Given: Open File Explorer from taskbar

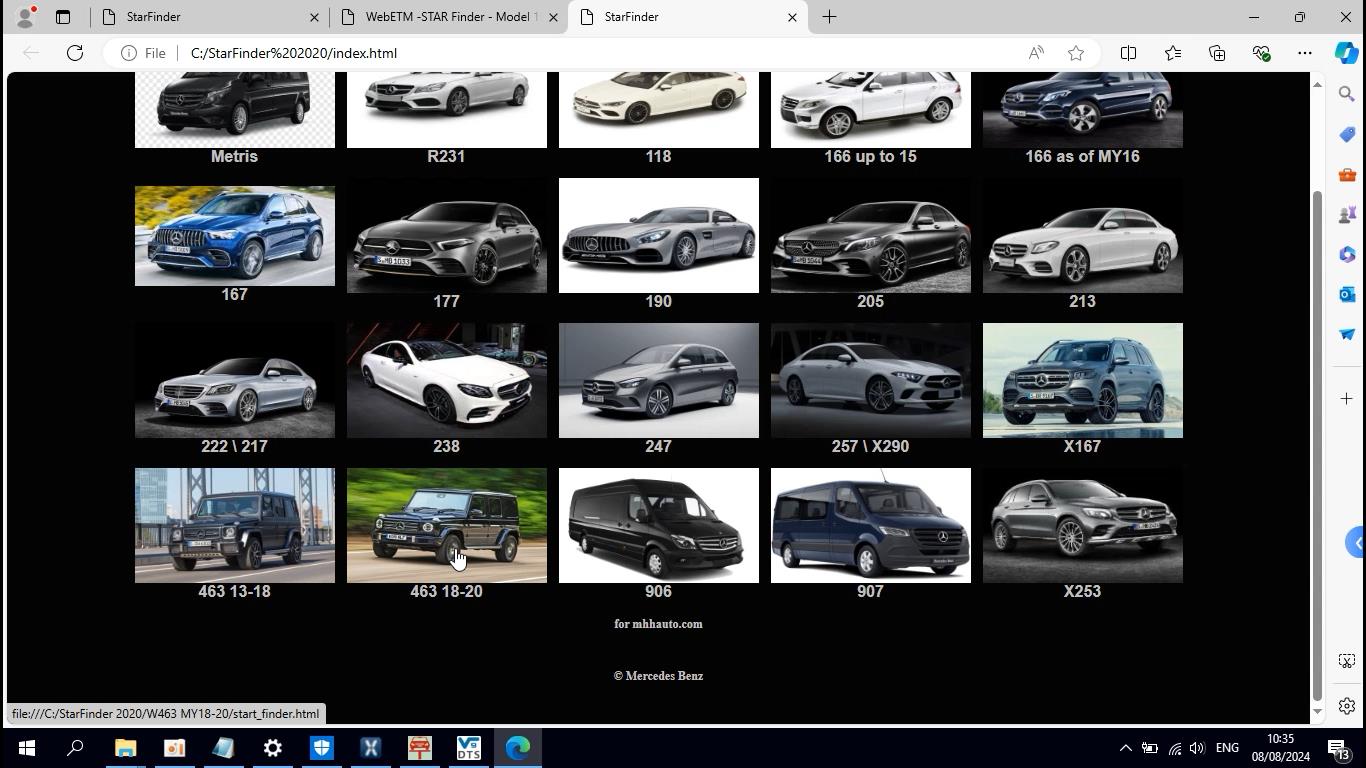Looking at the screenshot, I should tap(125, 748).
